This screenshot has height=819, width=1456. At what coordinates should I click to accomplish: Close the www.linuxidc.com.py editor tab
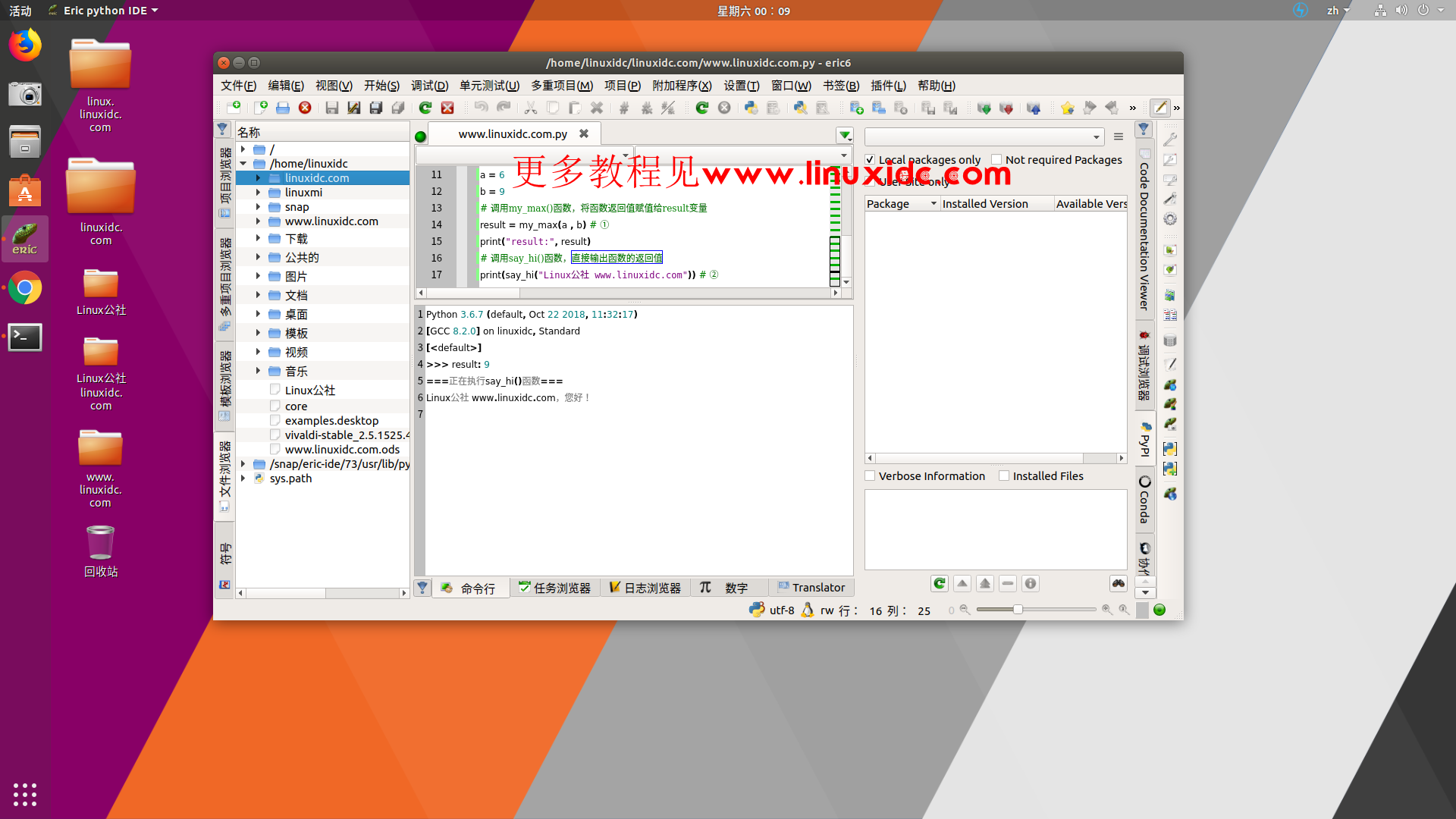(583, 133)
